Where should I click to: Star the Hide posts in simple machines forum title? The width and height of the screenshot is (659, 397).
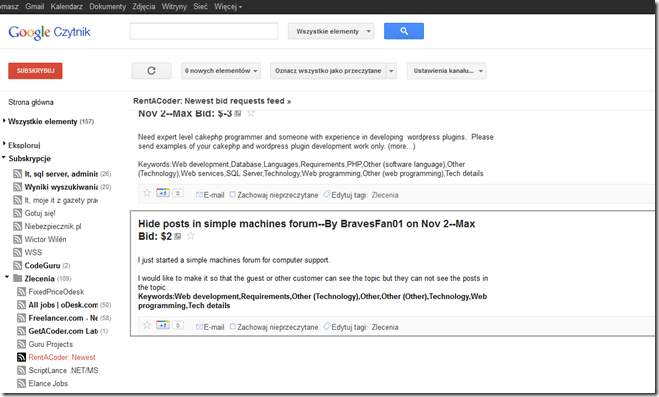(x=191, y=236)
